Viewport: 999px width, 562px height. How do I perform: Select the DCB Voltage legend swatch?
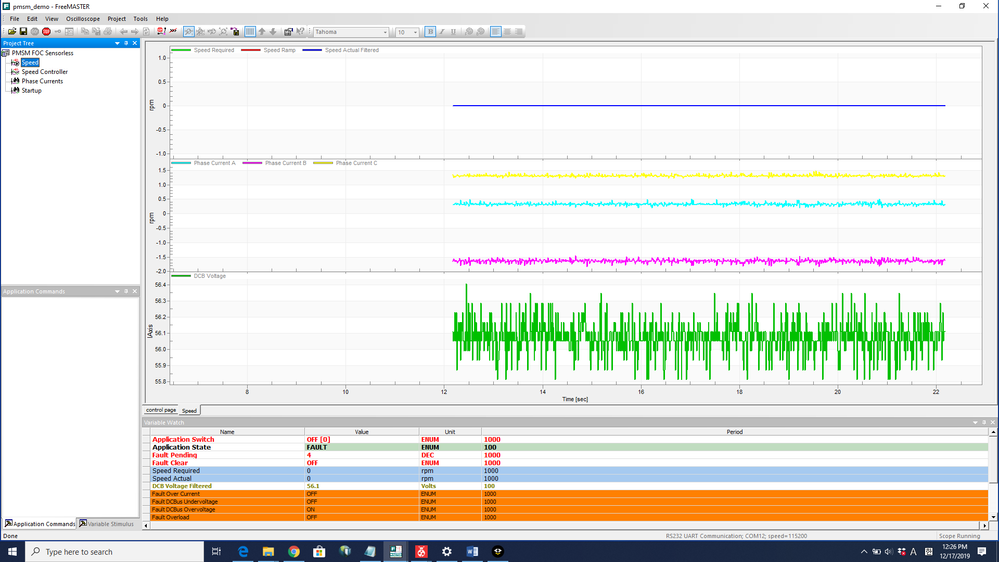click(x=181, y=276)
